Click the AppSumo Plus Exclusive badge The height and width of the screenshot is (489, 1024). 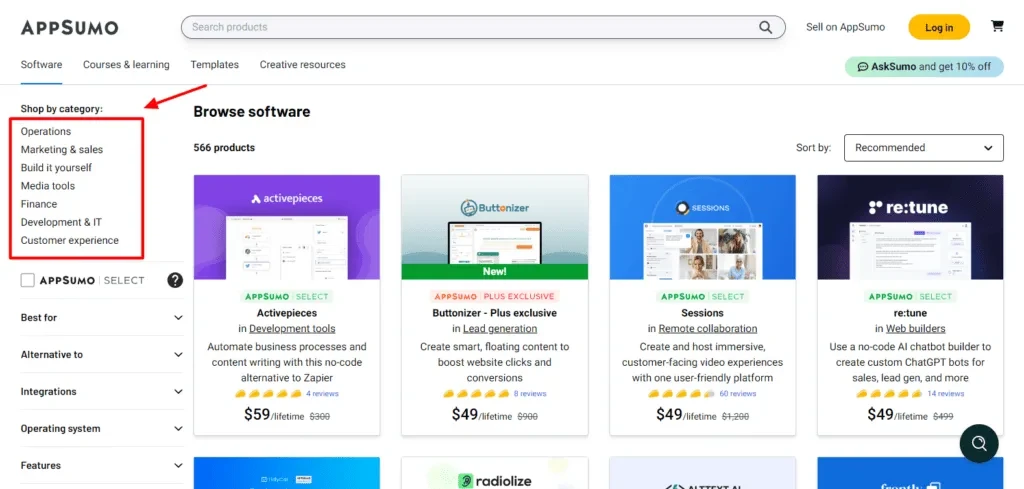(x=494, y=296)
